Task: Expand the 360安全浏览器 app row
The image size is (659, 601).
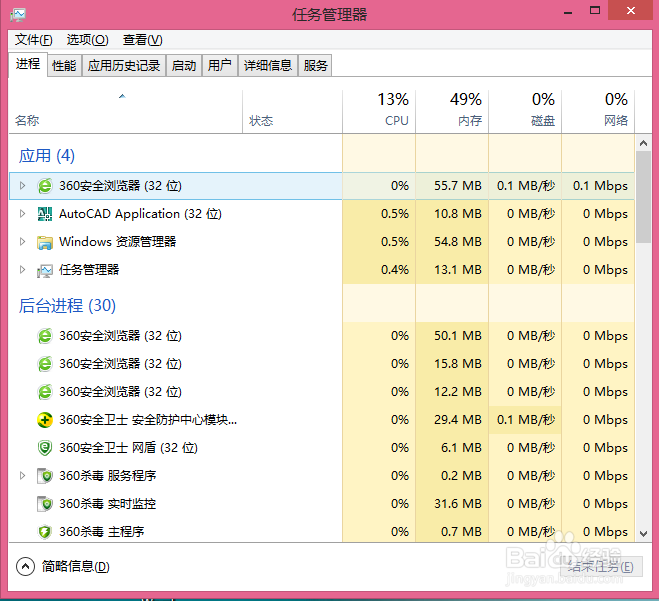Action: click(23, 186)
